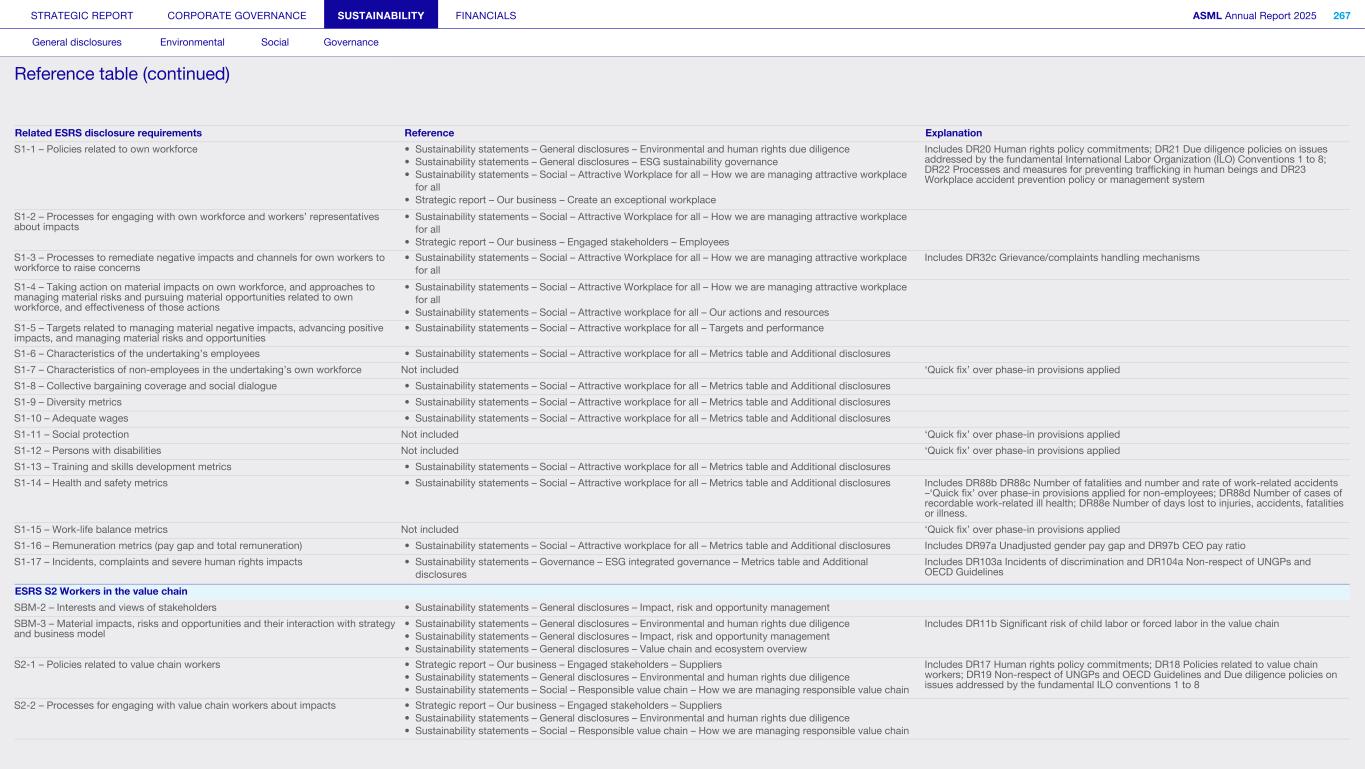Click page number 267
The image size is (1365, 769).
tap(1341, 15)
